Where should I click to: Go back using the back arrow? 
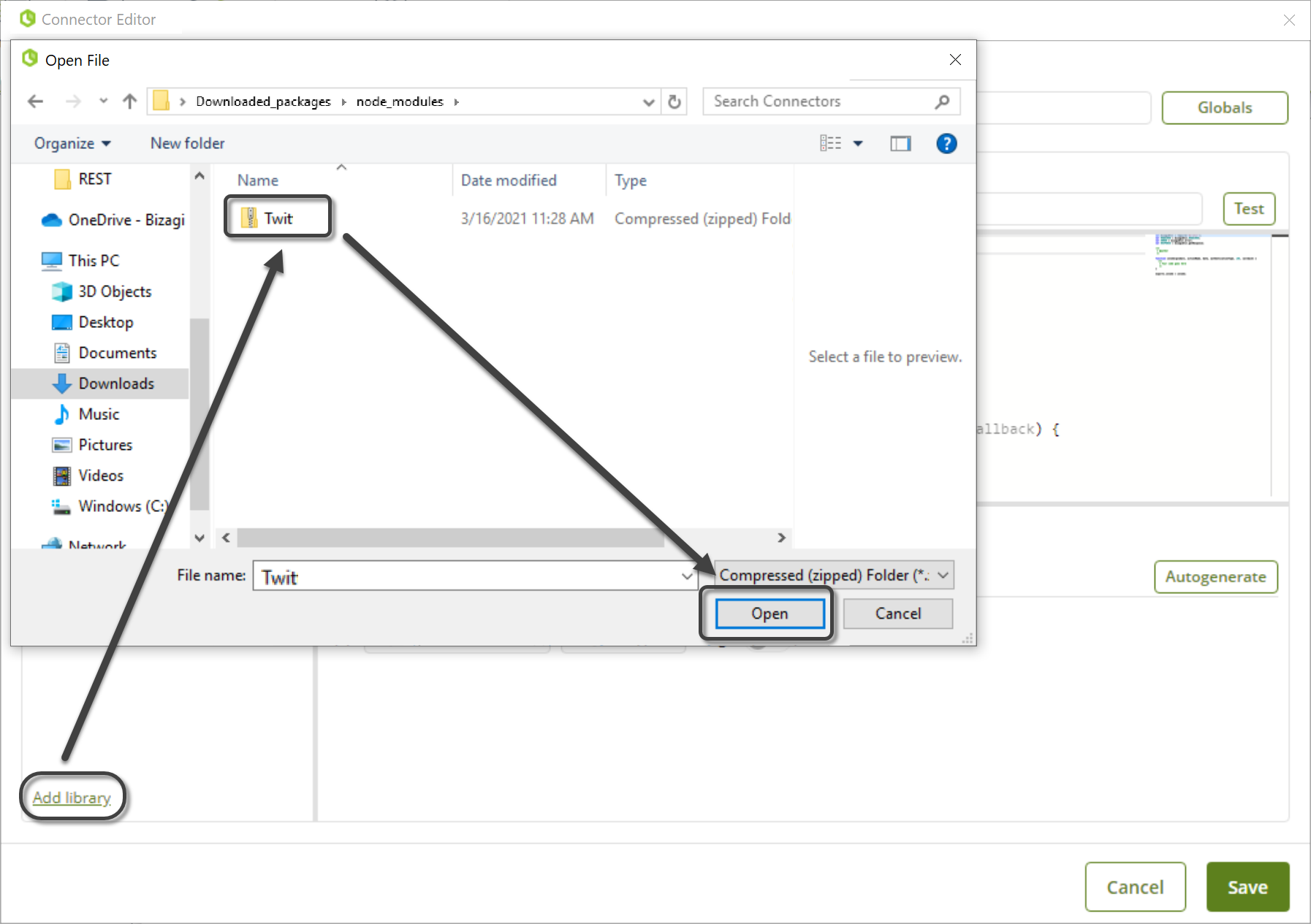pos(35,102)
